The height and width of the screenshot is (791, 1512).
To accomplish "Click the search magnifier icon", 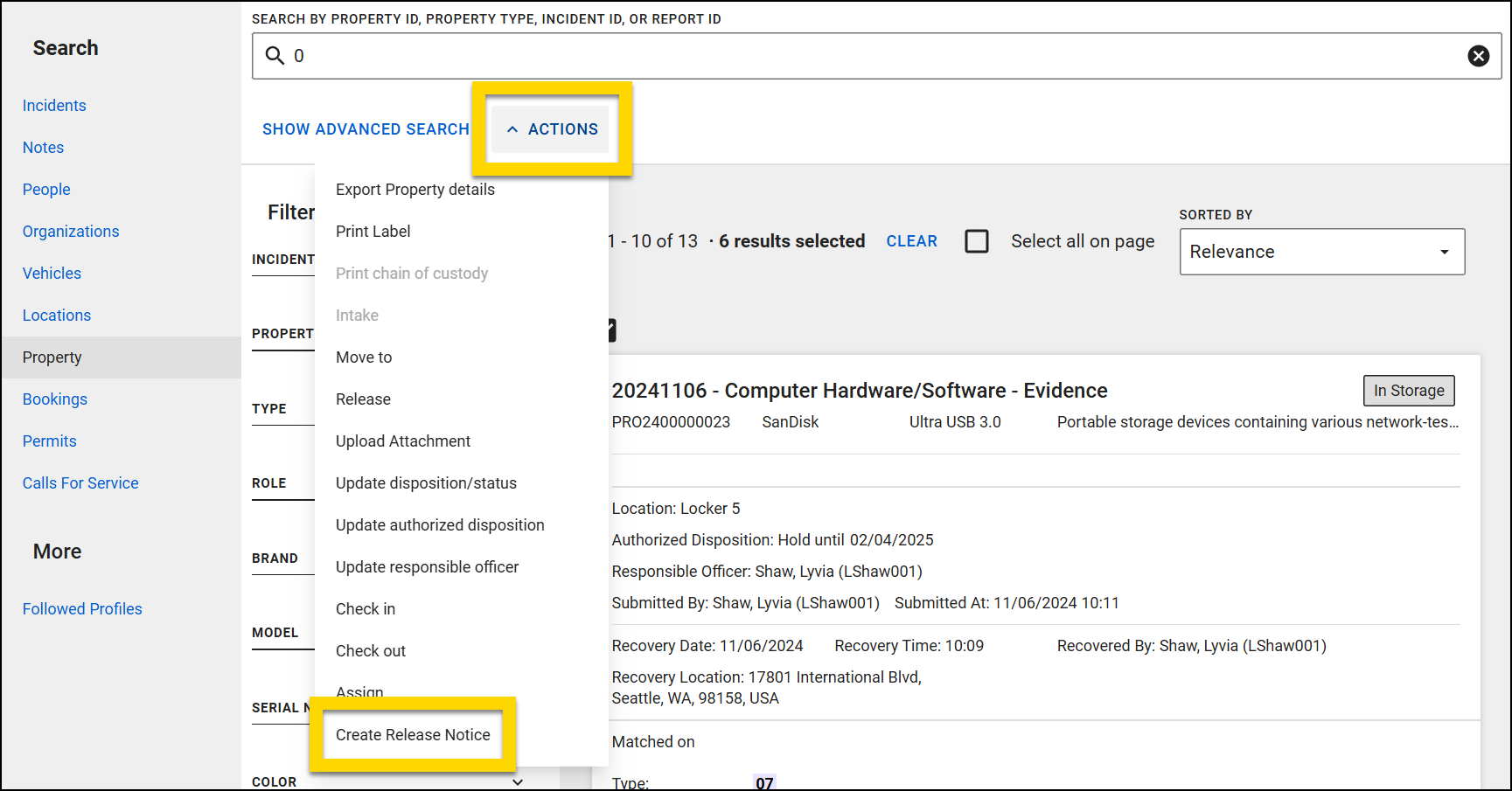I will (274, 55).
